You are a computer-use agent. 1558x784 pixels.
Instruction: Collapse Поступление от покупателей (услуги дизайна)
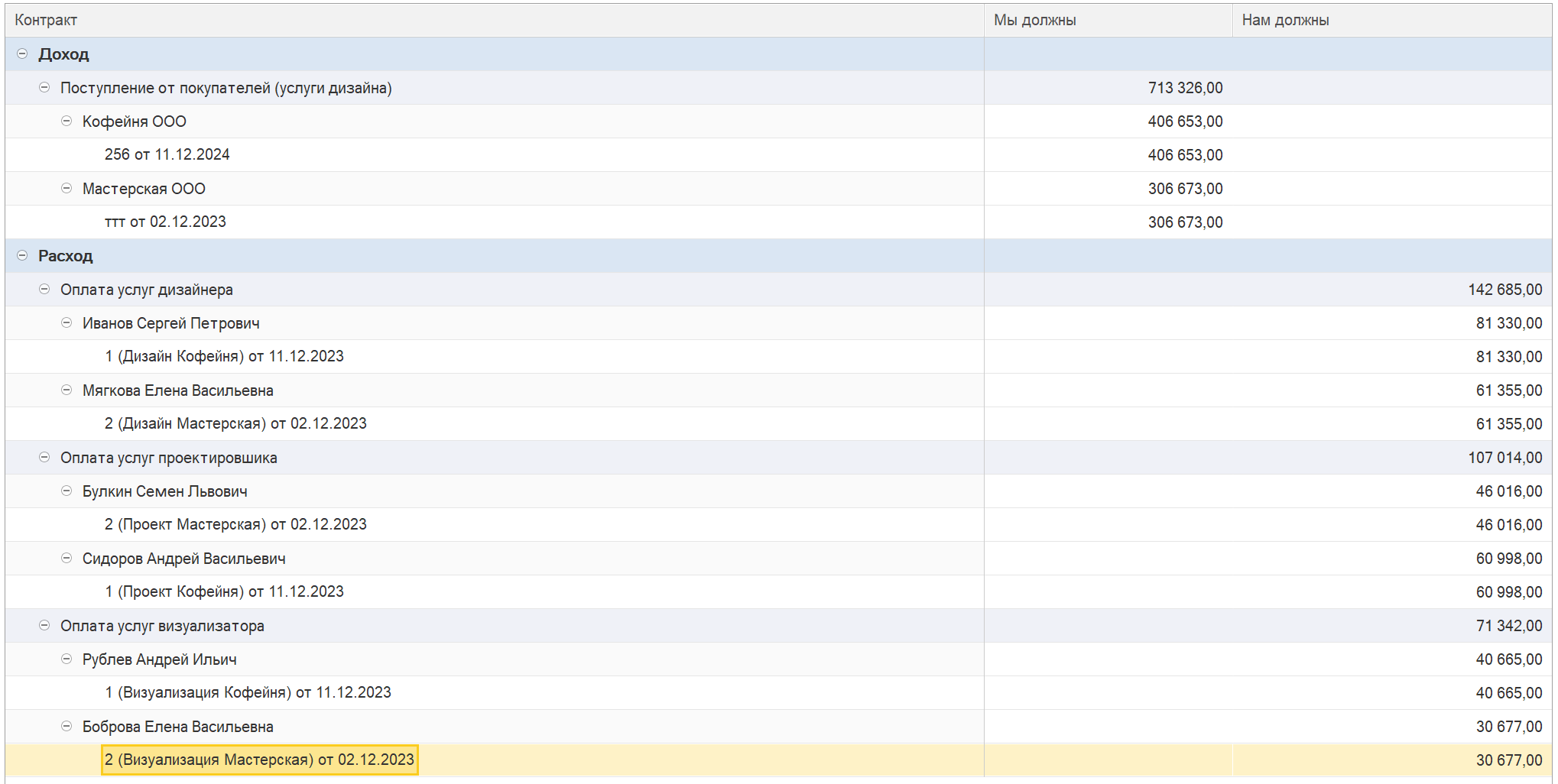(44, 87)
